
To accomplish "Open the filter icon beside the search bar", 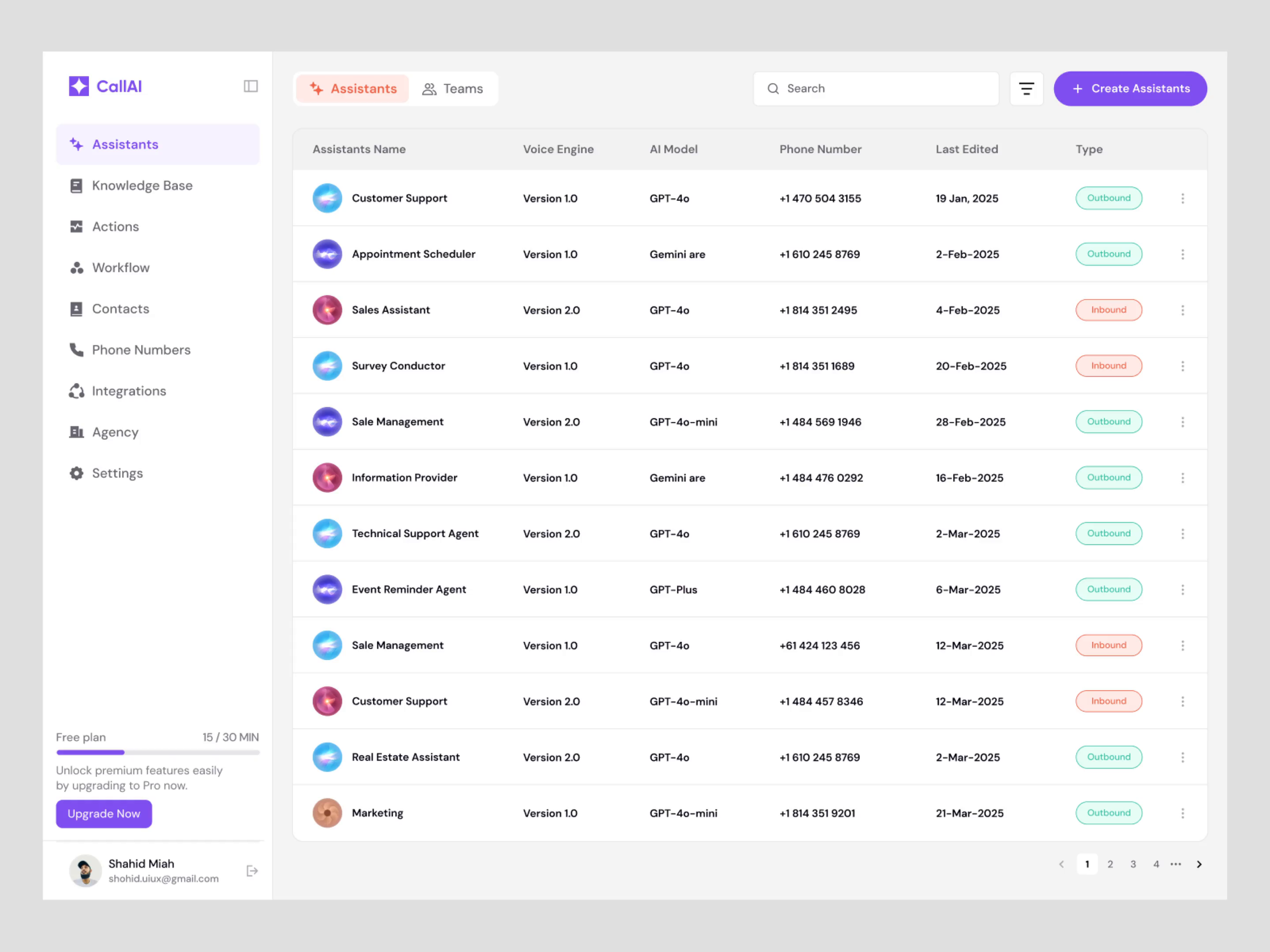I will (1027, 89).
